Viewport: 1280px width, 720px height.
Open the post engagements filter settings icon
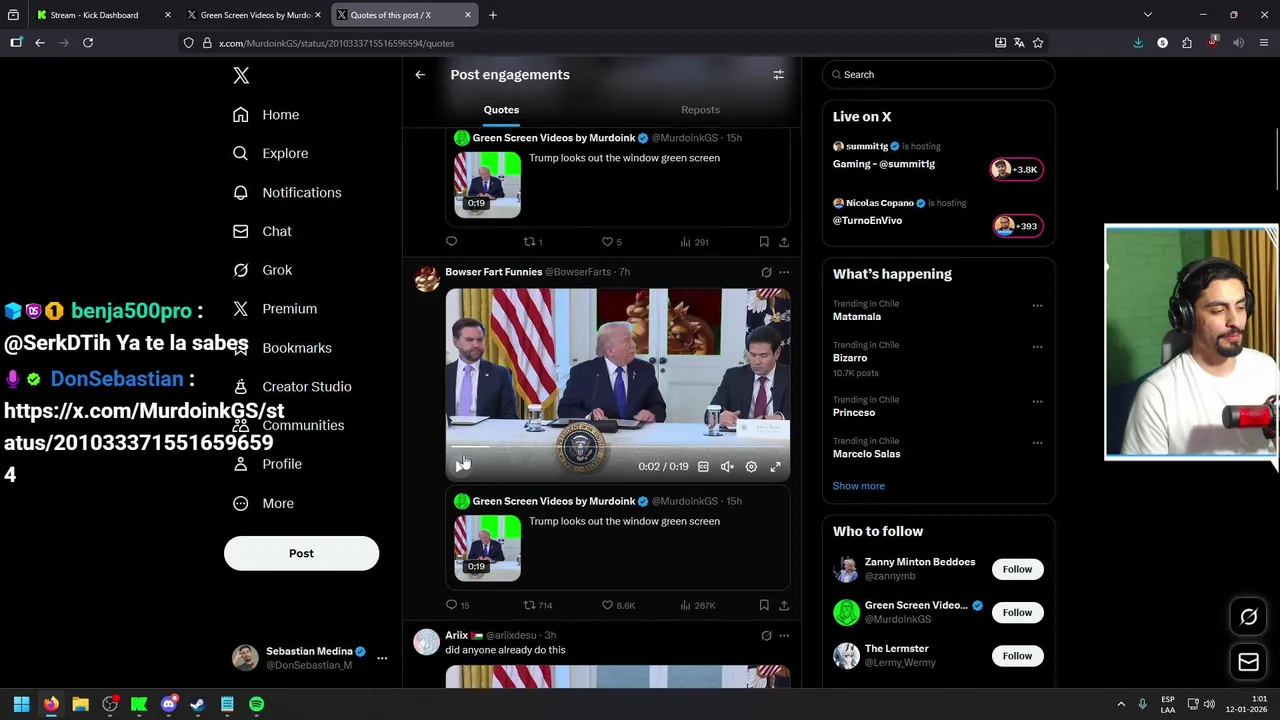click(778, 75)
